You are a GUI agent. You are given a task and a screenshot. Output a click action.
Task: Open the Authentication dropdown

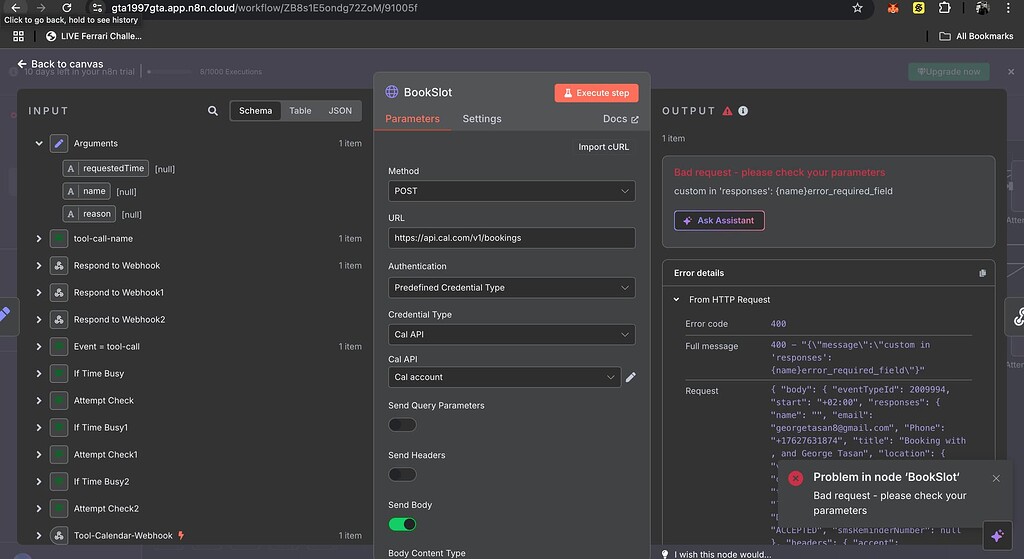point(511,287)
